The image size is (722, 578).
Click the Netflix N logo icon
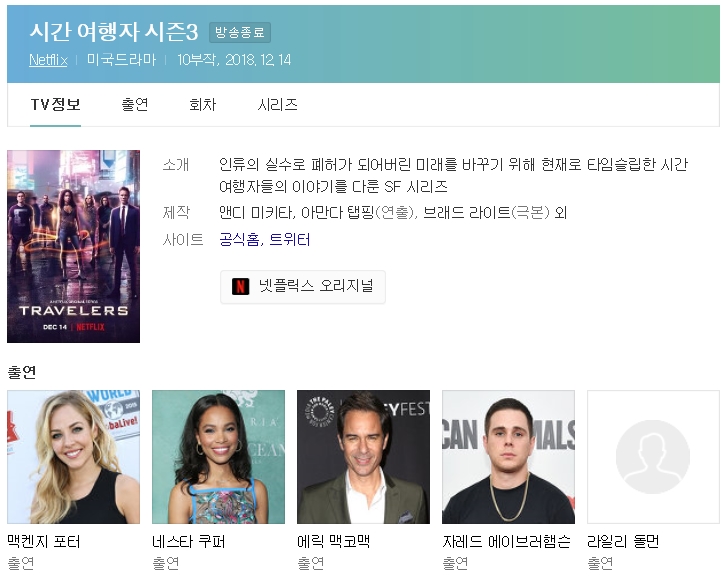tap(241, 286)
